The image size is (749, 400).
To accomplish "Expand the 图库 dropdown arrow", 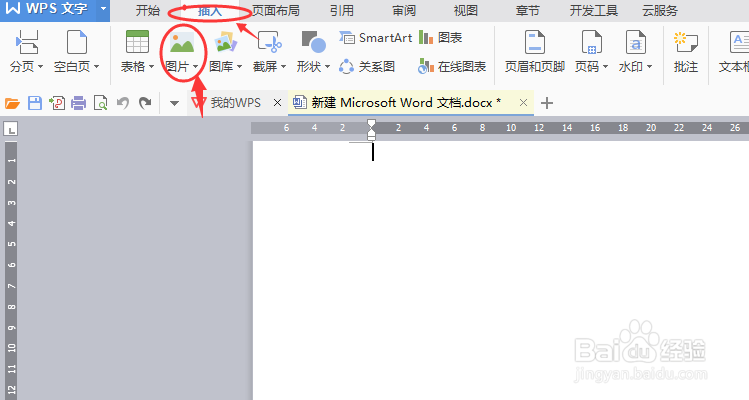I will [239, 67].
